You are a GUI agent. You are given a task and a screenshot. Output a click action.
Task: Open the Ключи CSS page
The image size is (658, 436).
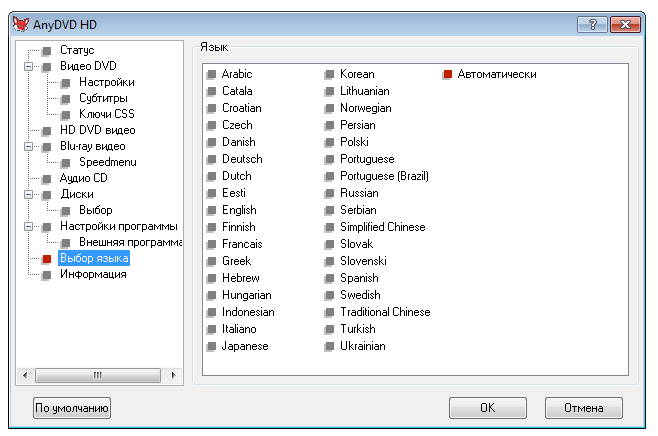(x=107, y=114)
